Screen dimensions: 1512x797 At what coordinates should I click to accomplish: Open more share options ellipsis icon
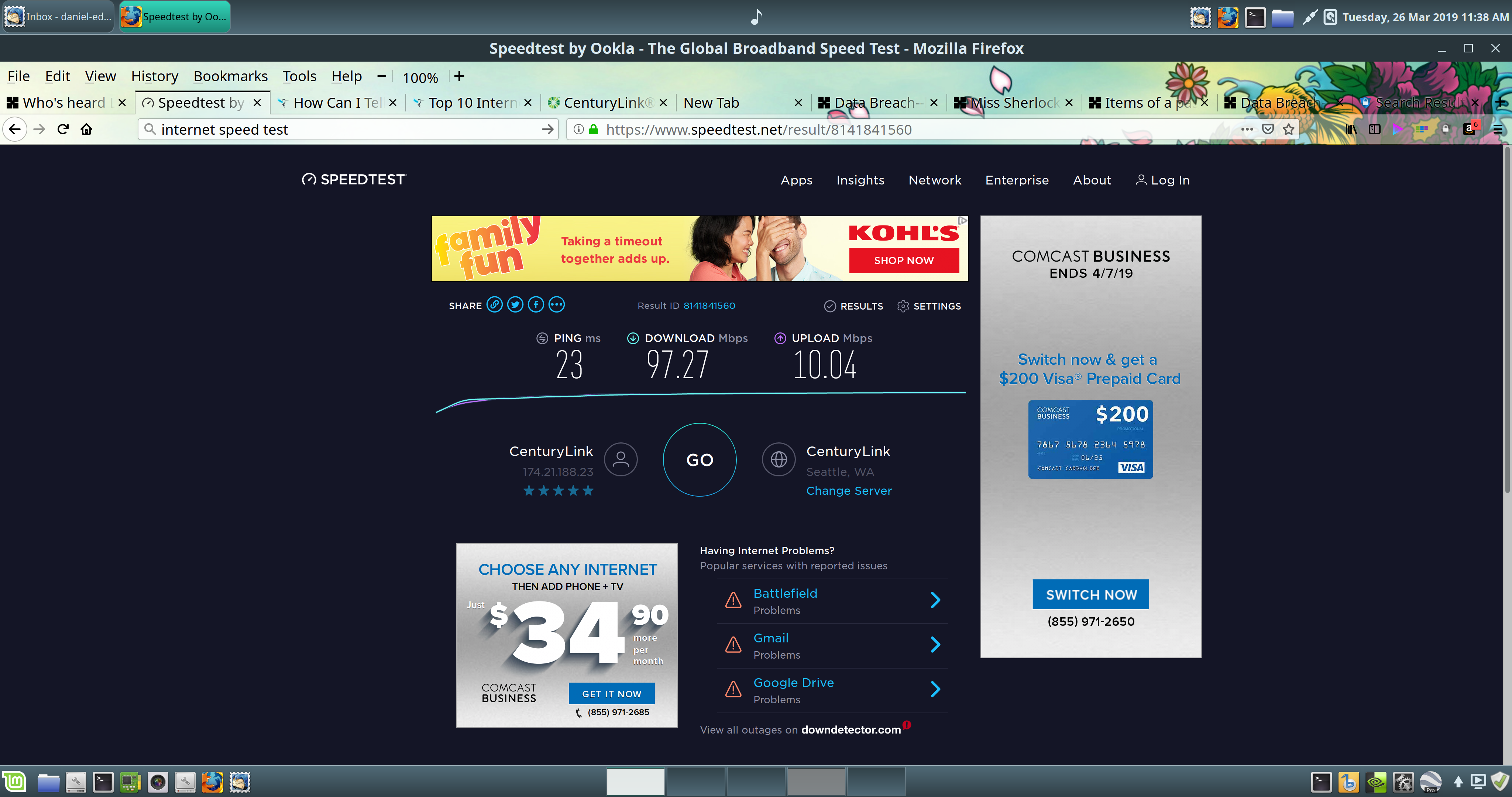click(x=556, y=305)
